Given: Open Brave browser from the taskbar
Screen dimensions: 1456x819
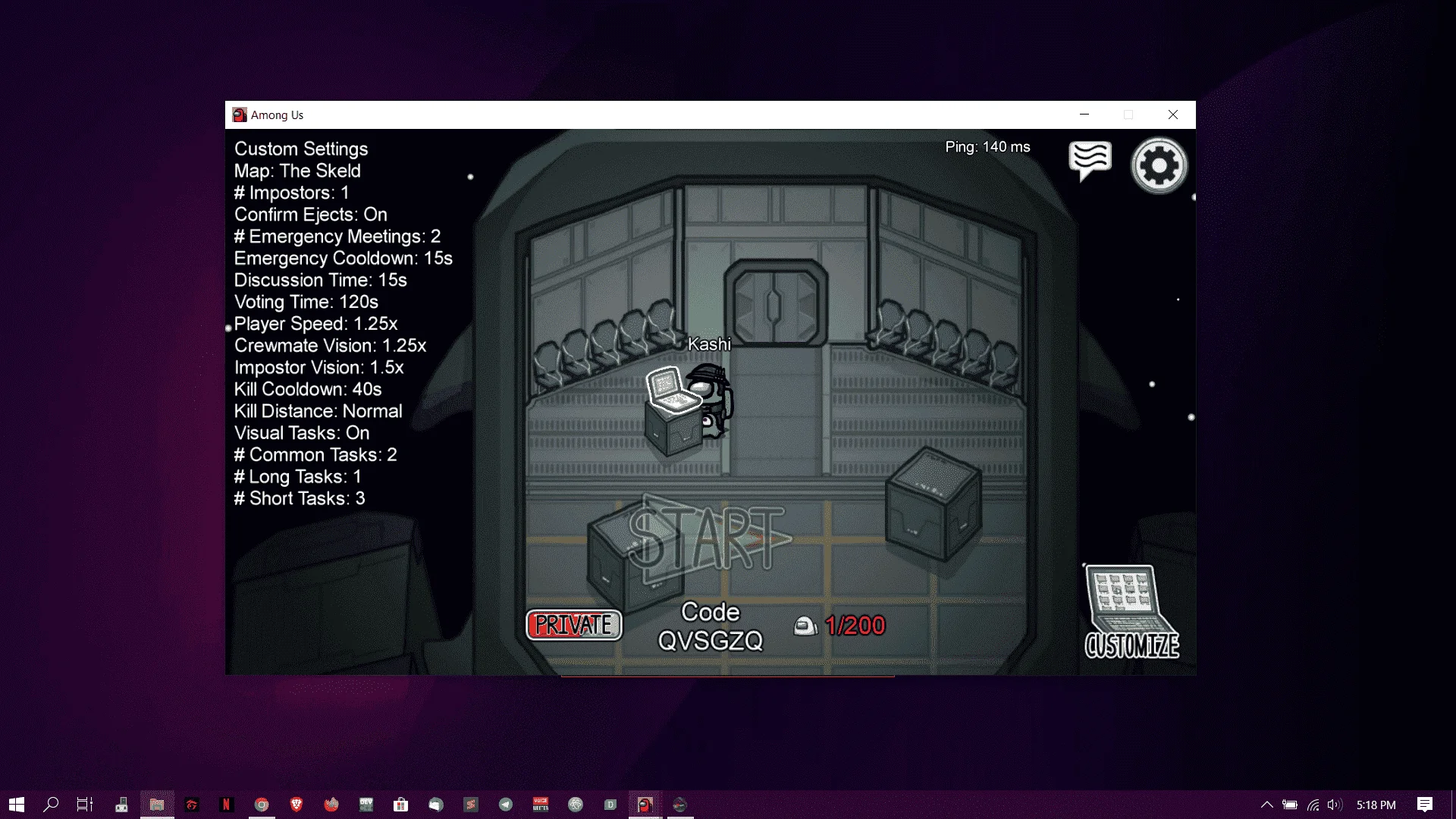Looking at the screenshot, I should 297,805.
